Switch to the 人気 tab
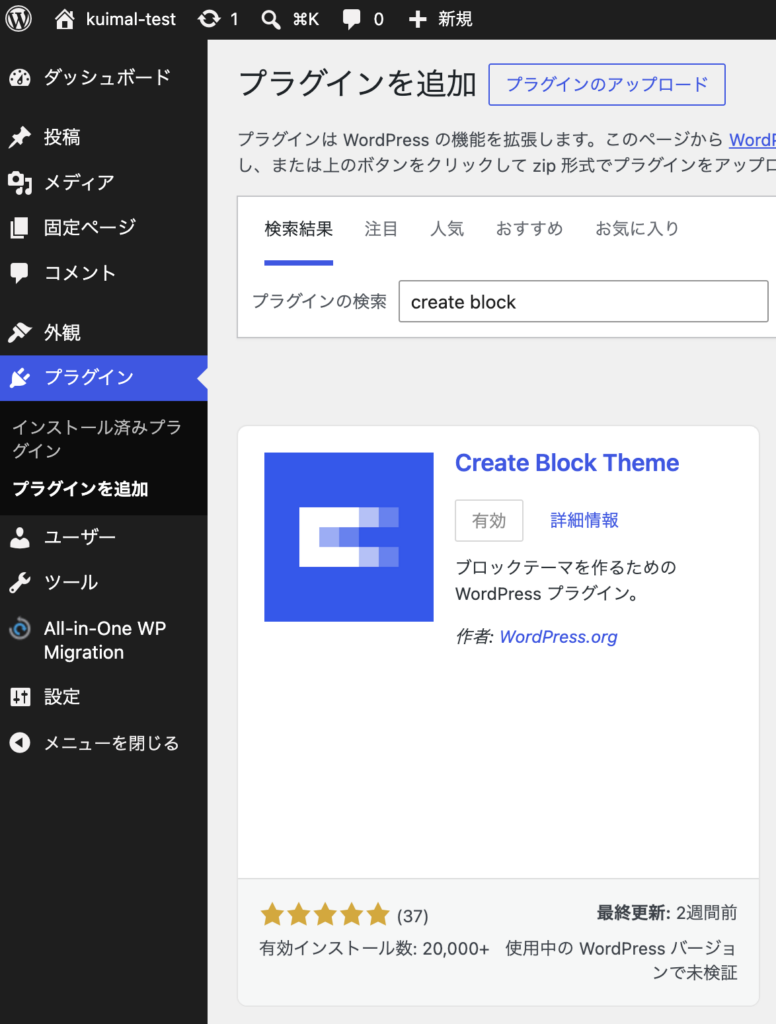 [447, 229]
